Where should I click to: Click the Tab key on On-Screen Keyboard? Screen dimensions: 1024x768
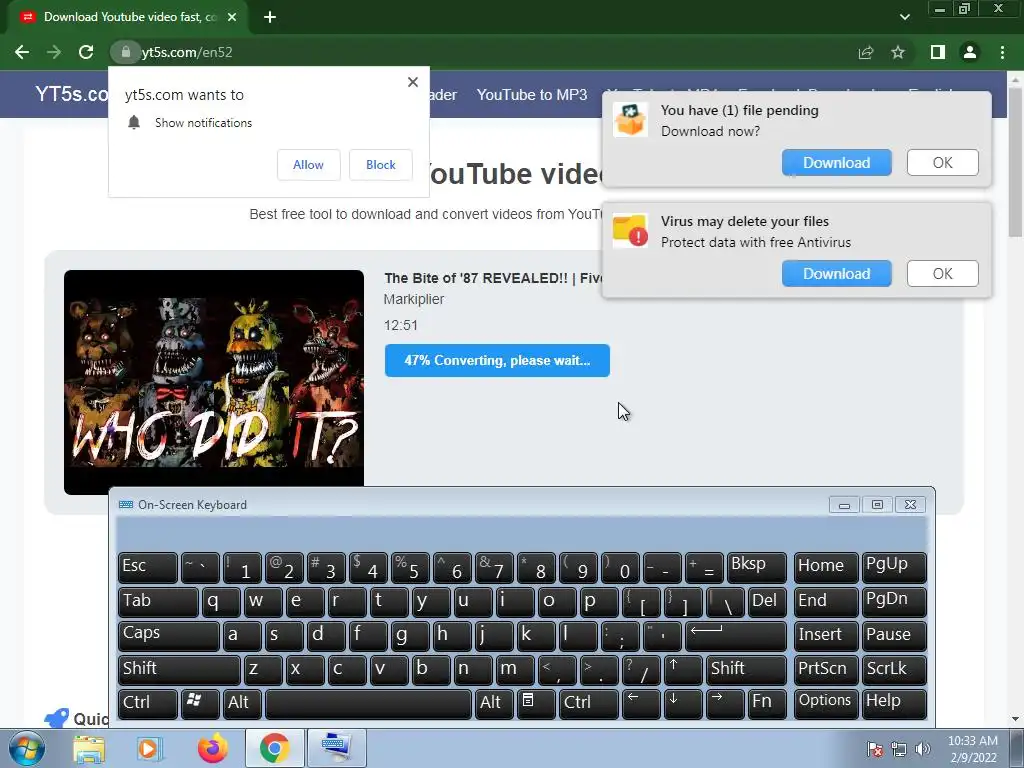pos(158,601)
